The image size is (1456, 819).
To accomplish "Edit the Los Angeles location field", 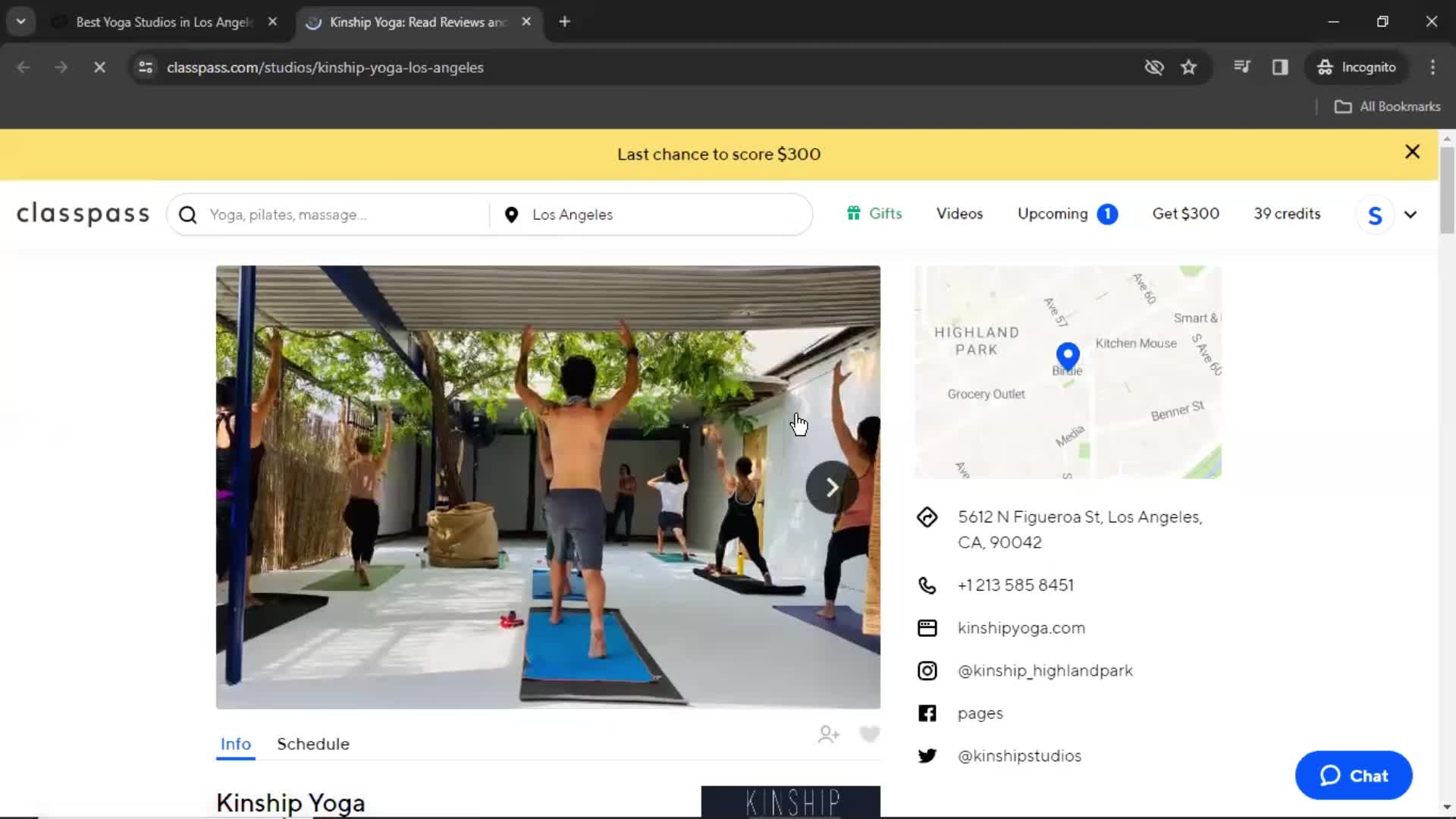I will [x=667, y=215].
